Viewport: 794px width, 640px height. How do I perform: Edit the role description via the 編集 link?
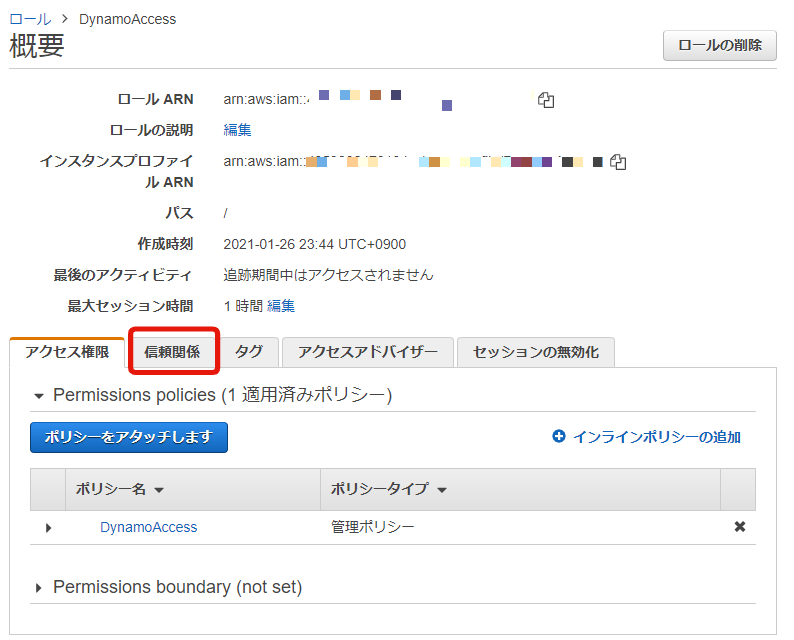click(x=237, y=130)
